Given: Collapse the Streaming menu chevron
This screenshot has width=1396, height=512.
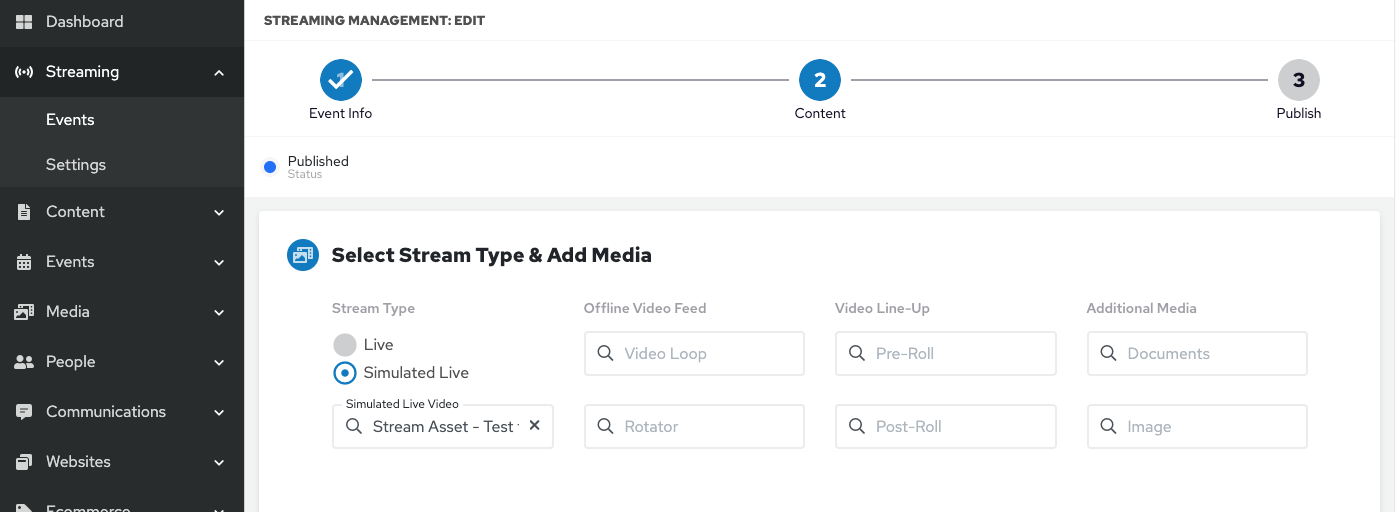Looking at the screenshot, I should [x=219, y=73].
